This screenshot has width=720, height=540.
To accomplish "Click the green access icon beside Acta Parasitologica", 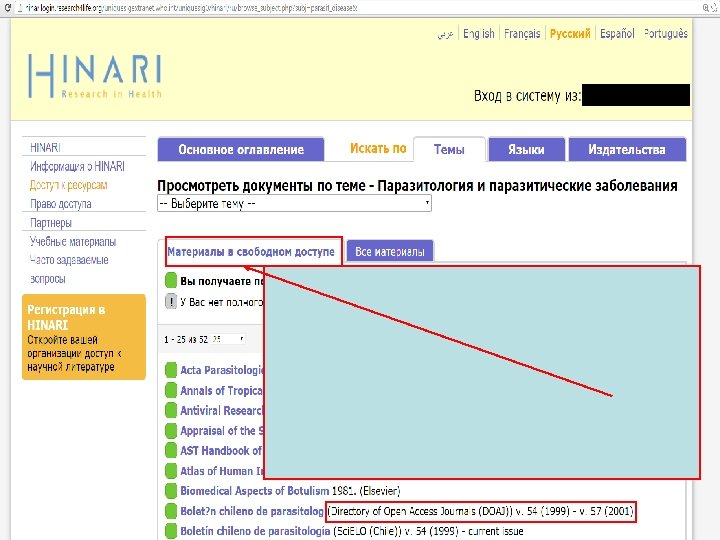I will 171,370.
